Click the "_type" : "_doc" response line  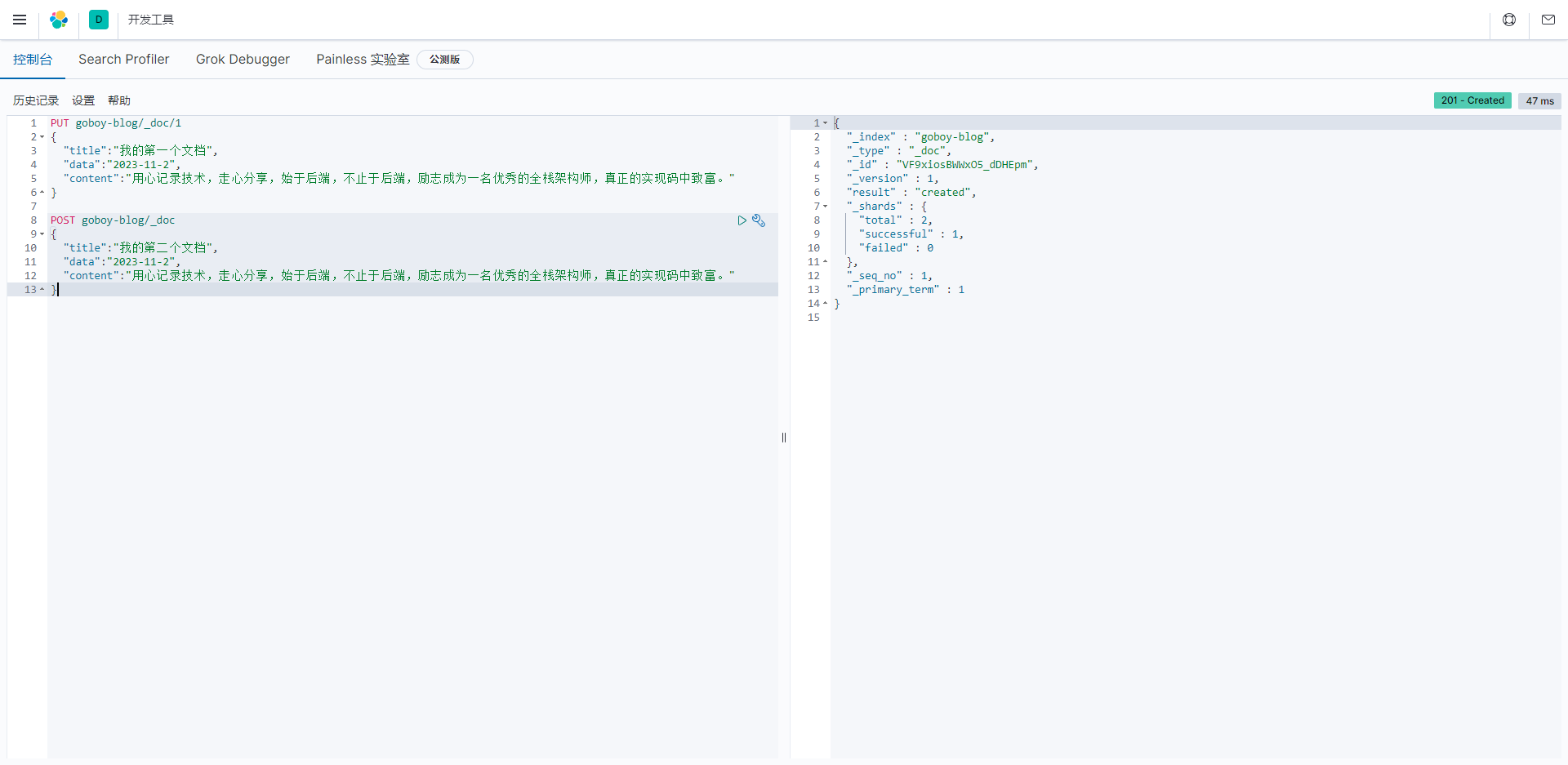(899, 151)
